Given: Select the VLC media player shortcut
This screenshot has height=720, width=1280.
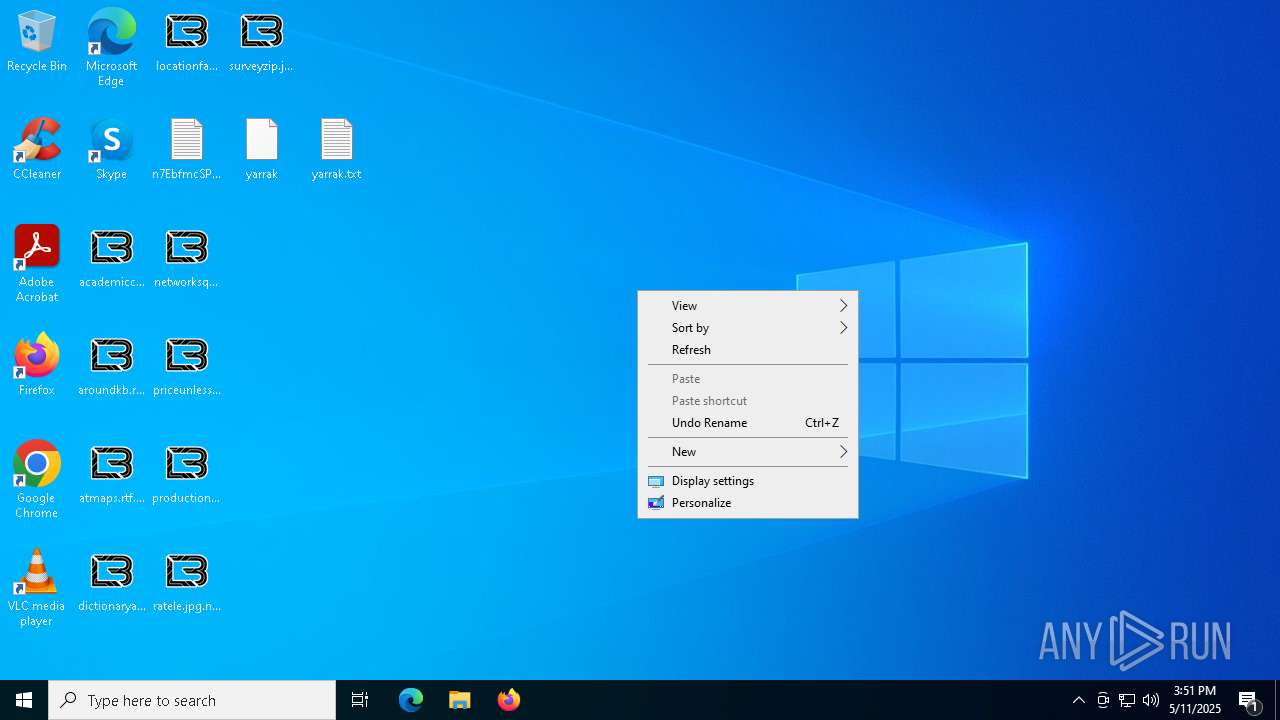Looking at the screenshot, I should 37,587.
